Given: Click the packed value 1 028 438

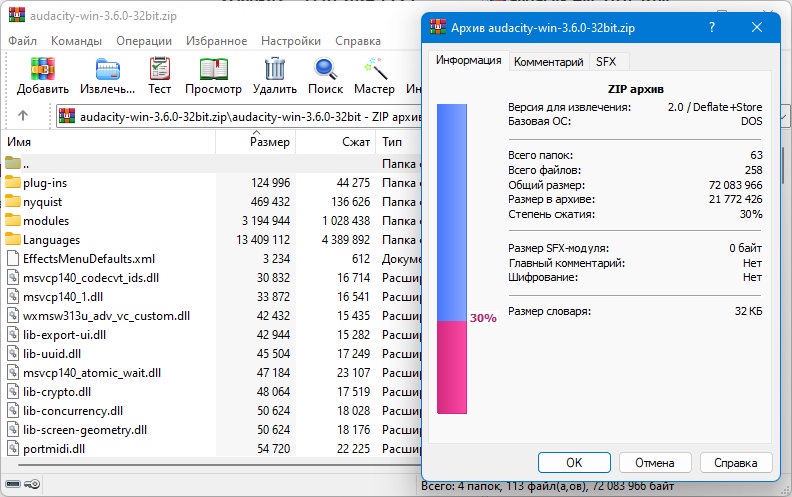Looking at the screenshot, I should point(346,221).
